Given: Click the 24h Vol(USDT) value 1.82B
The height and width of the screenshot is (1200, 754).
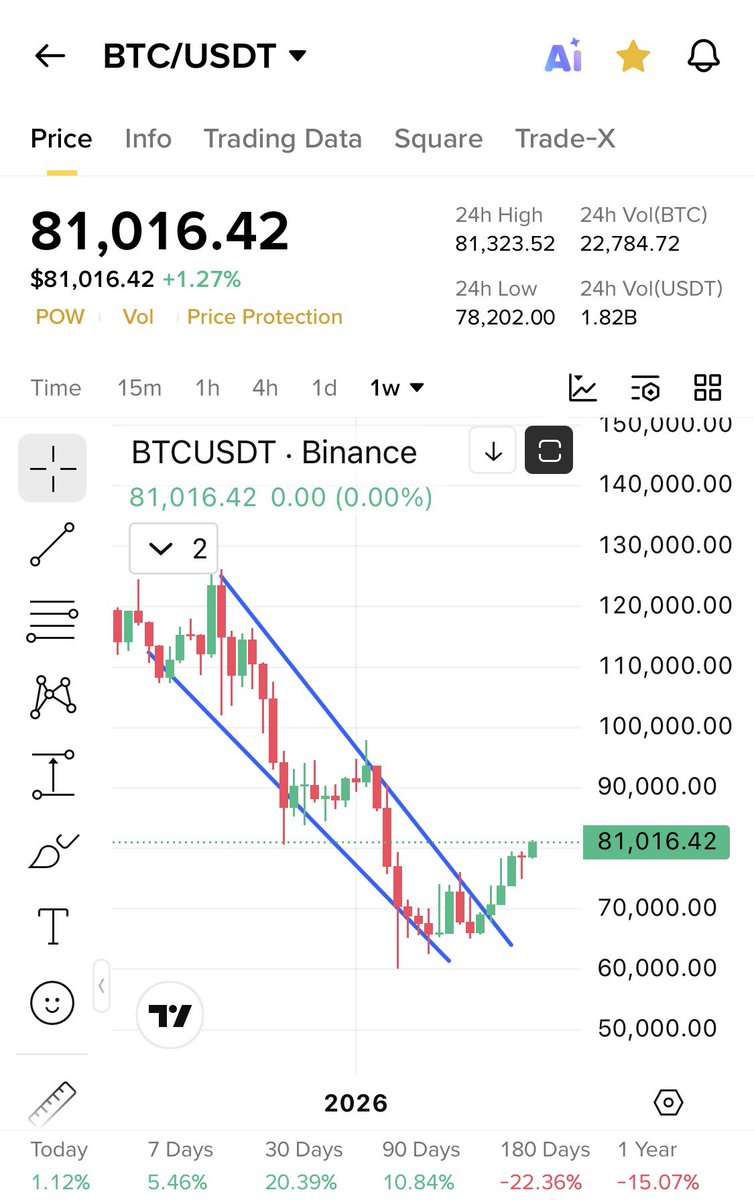Looking at the screenshot, I should pos(608,318).
